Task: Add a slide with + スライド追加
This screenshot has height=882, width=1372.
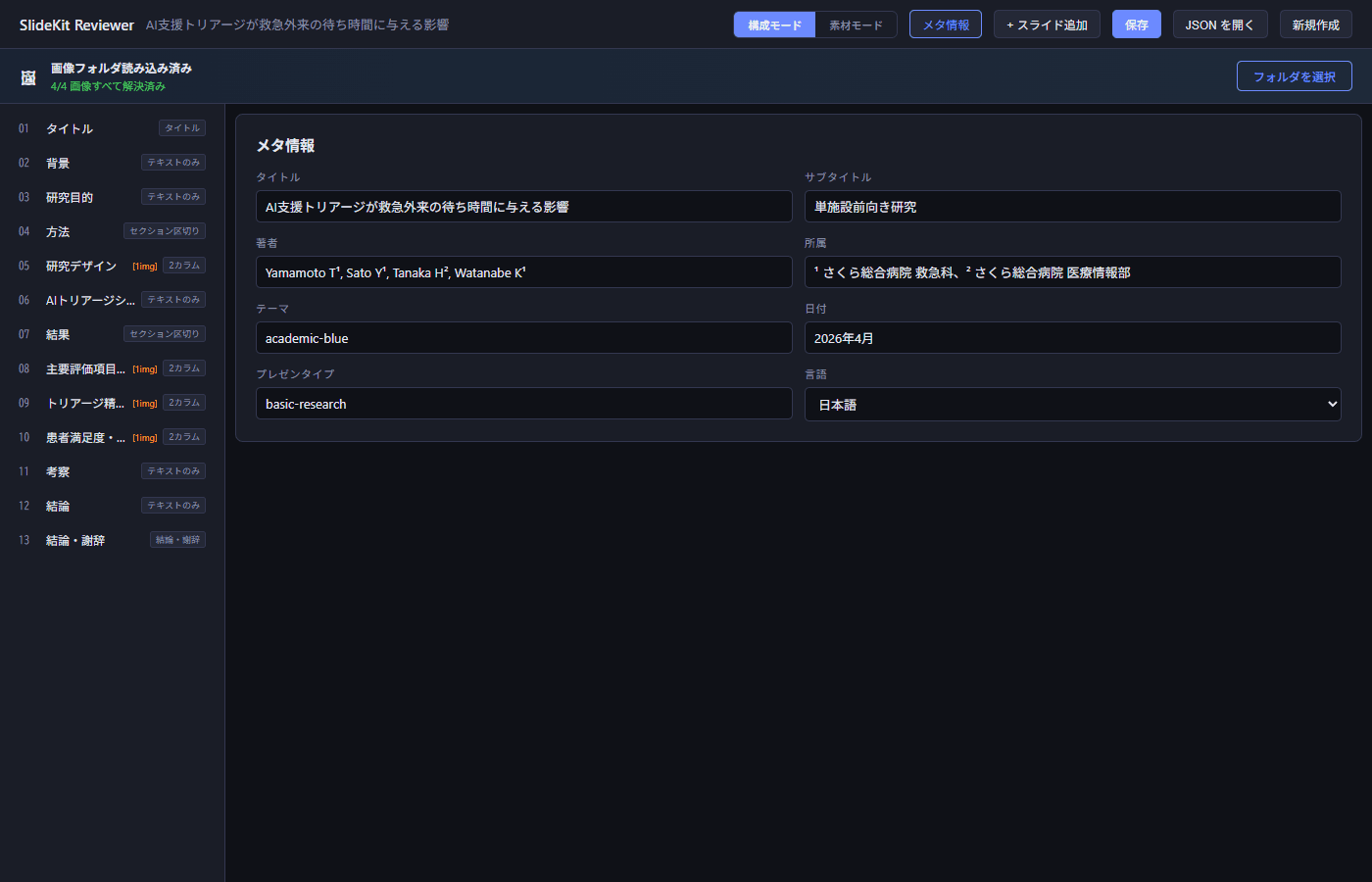Action: 1047,24
